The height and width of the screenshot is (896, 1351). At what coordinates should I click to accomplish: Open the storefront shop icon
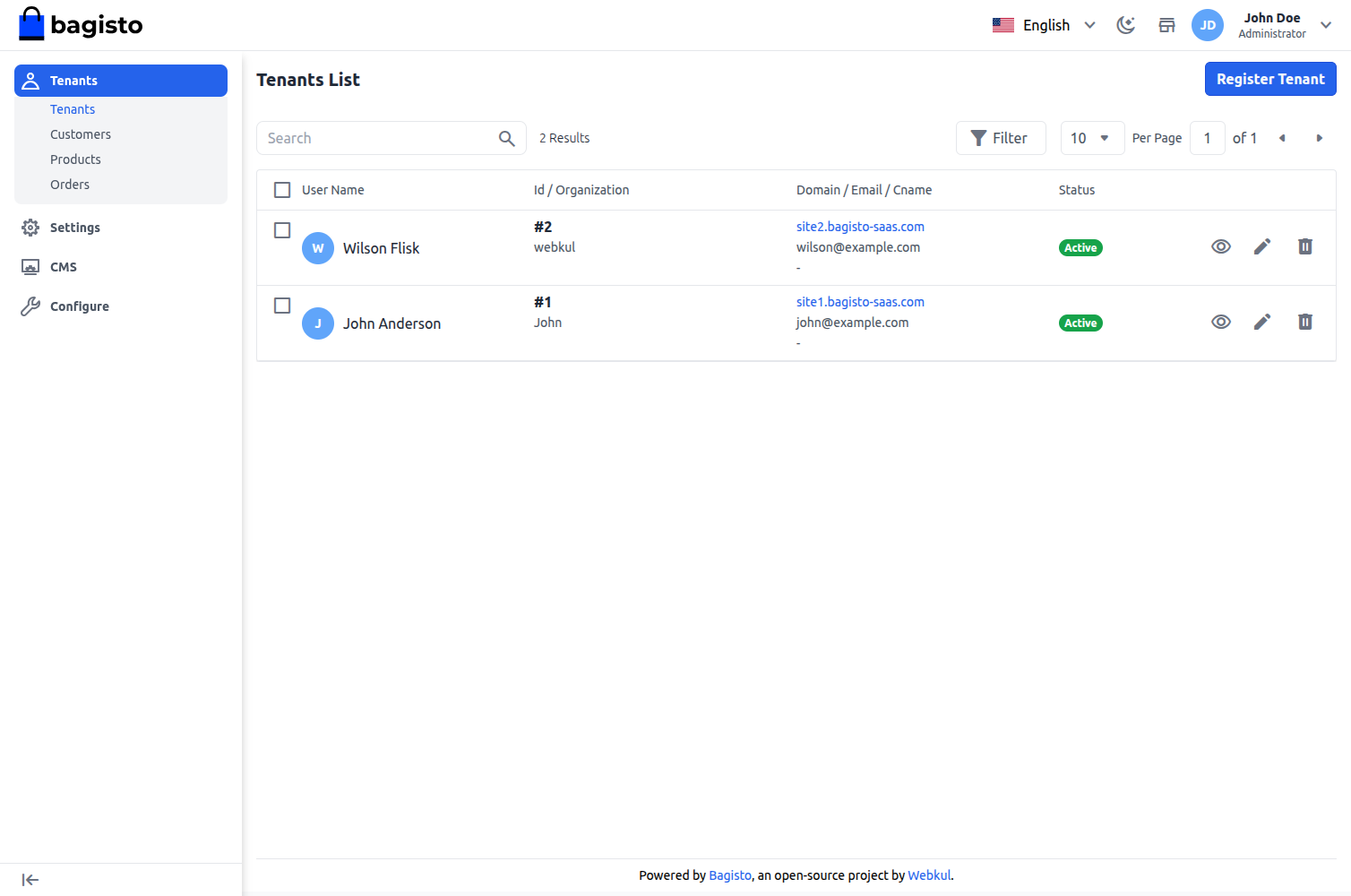[x=1166, y=25]
